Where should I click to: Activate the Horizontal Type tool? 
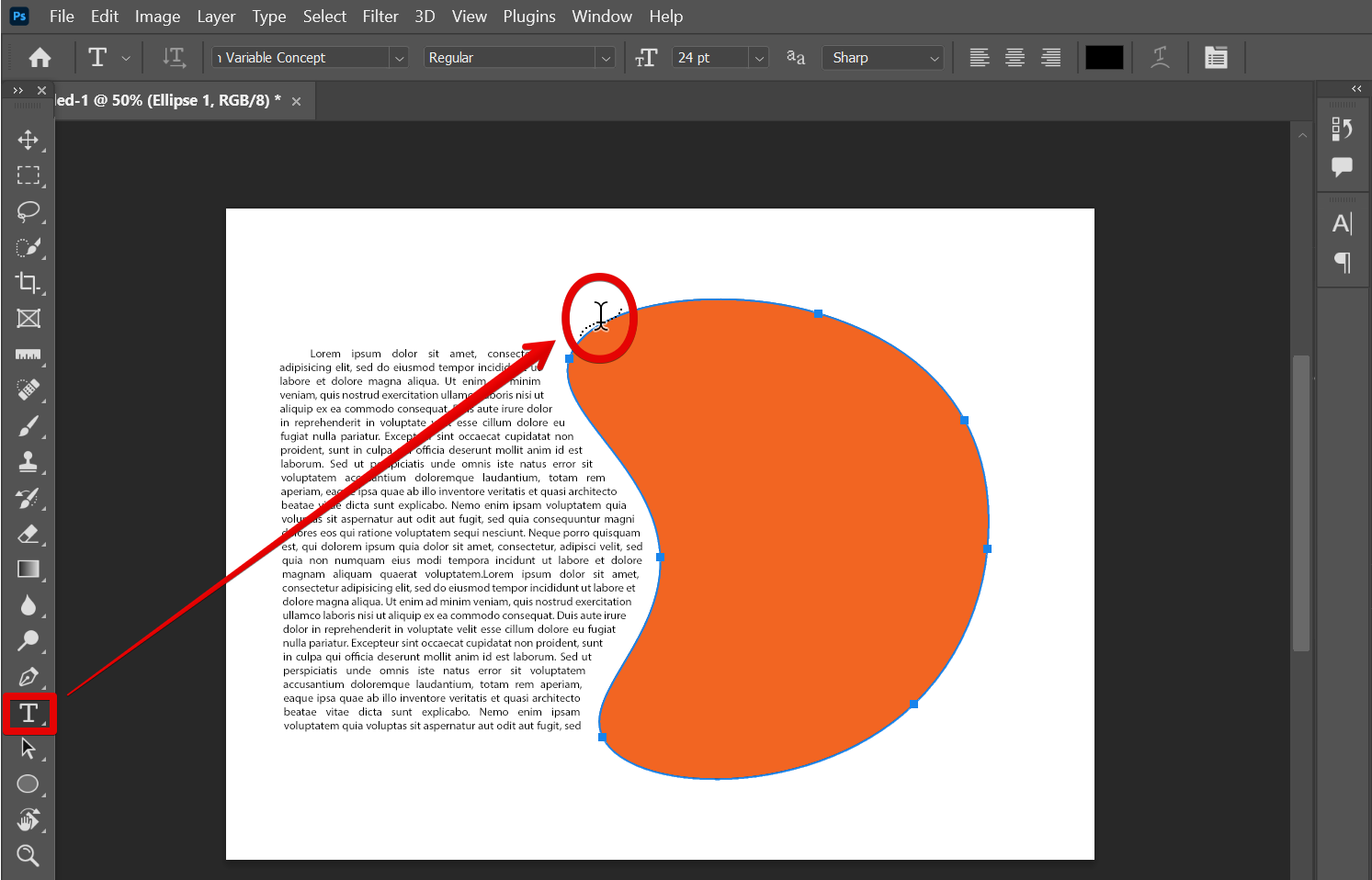tap(28, 714)
